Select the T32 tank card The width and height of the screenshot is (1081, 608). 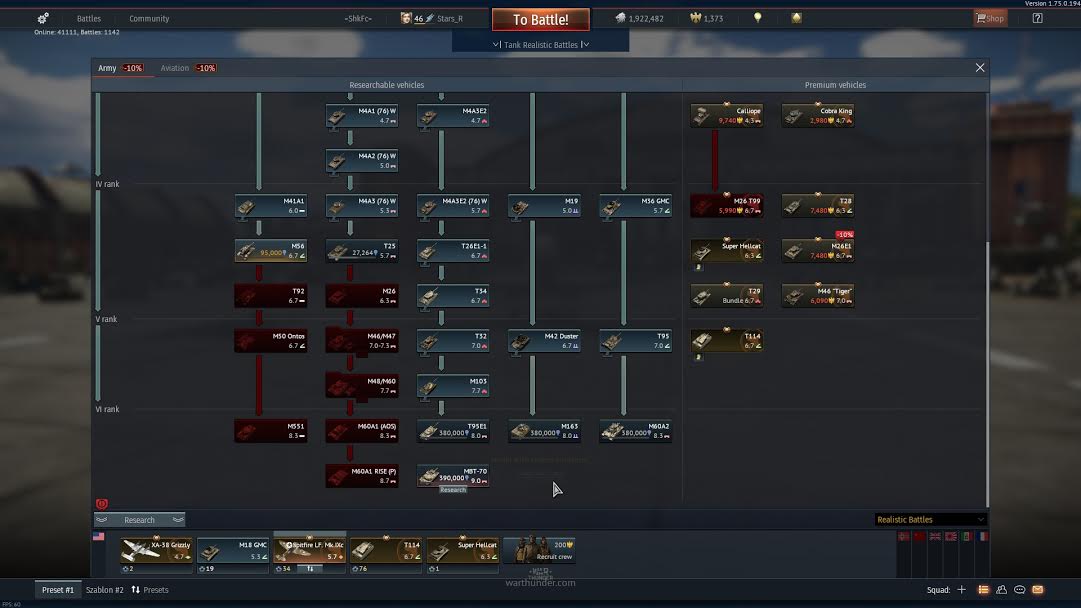(453, 341)
